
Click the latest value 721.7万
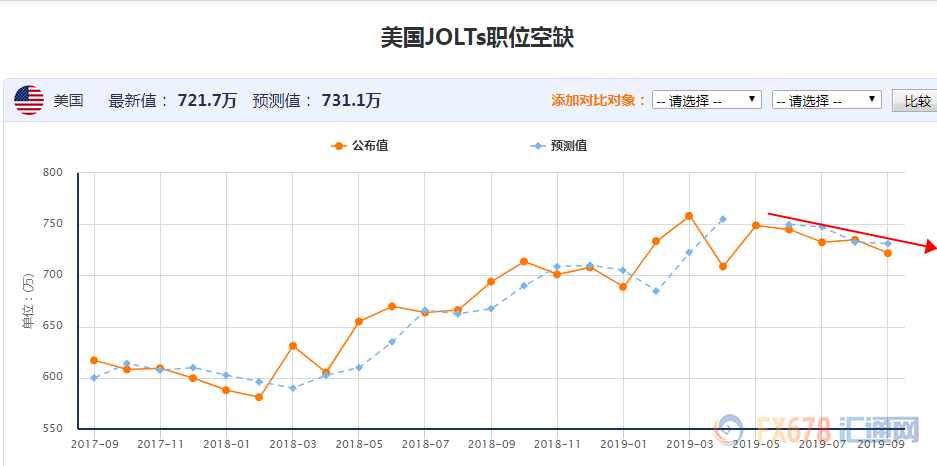207,100
